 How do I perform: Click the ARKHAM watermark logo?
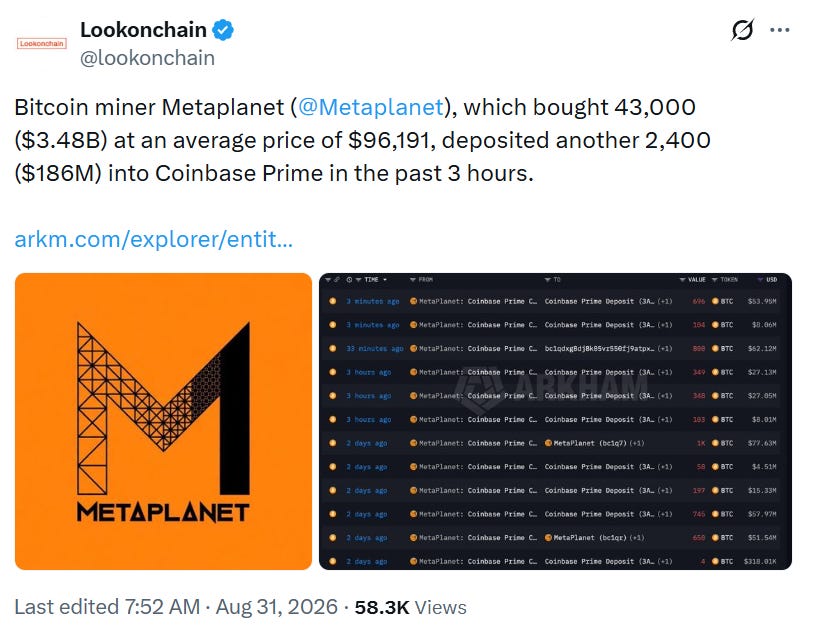point(551,387)
